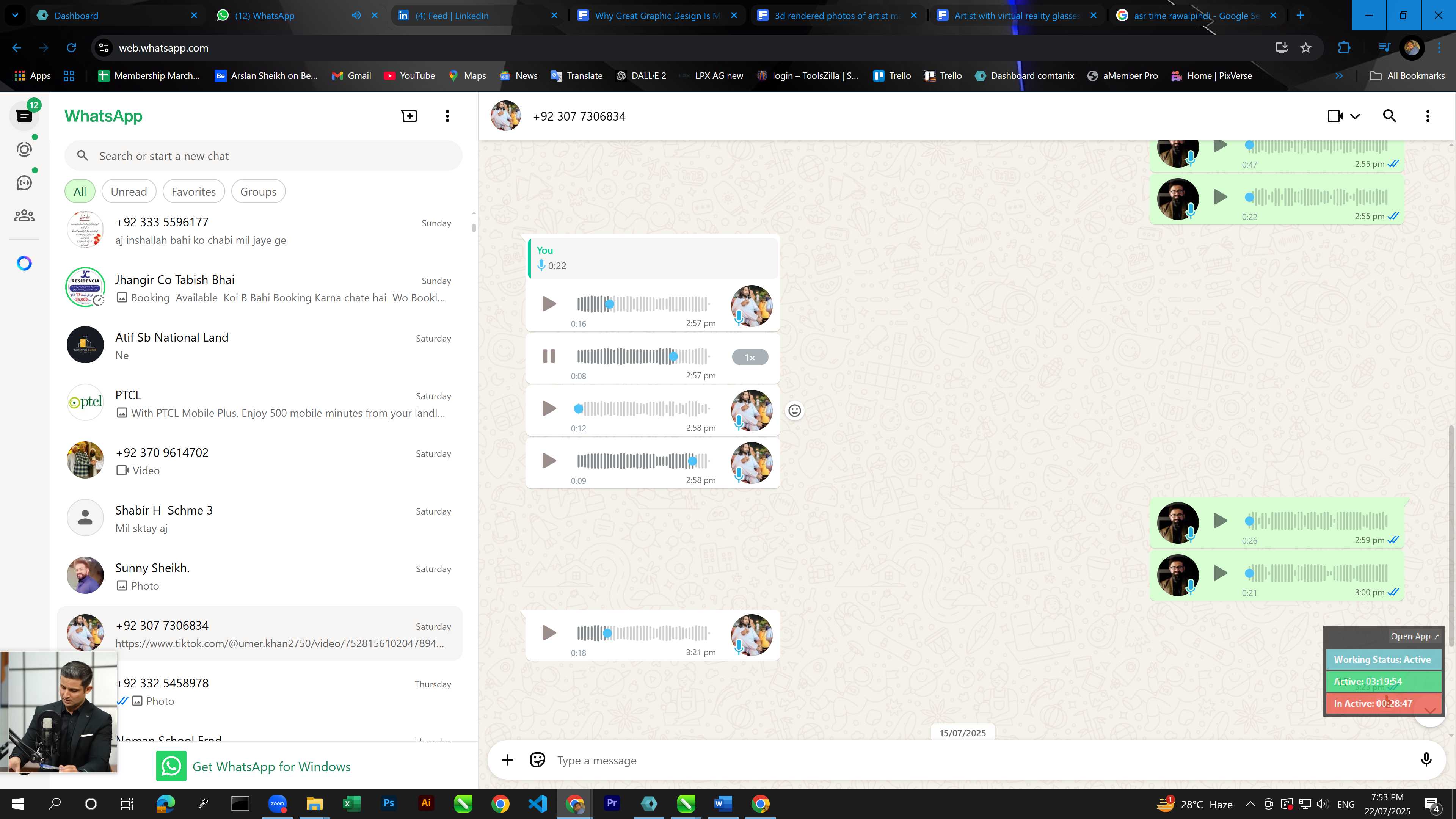The image size is (1456, 819).
Task: Click the microphone to record a voice message
Action: 1426,760
